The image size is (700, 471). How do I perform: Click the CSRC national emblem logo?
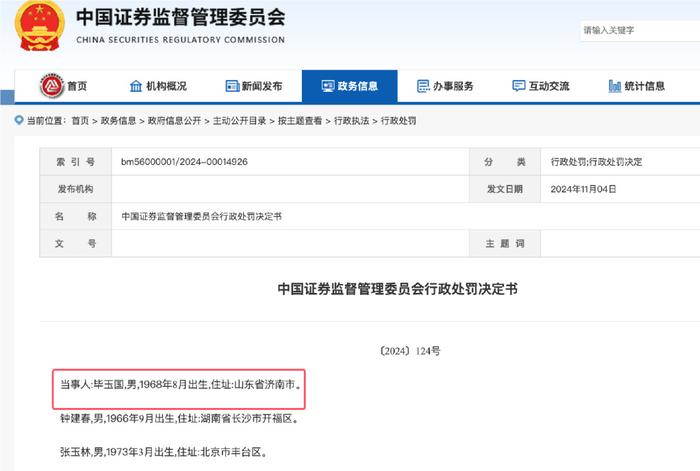coord(40,26)
